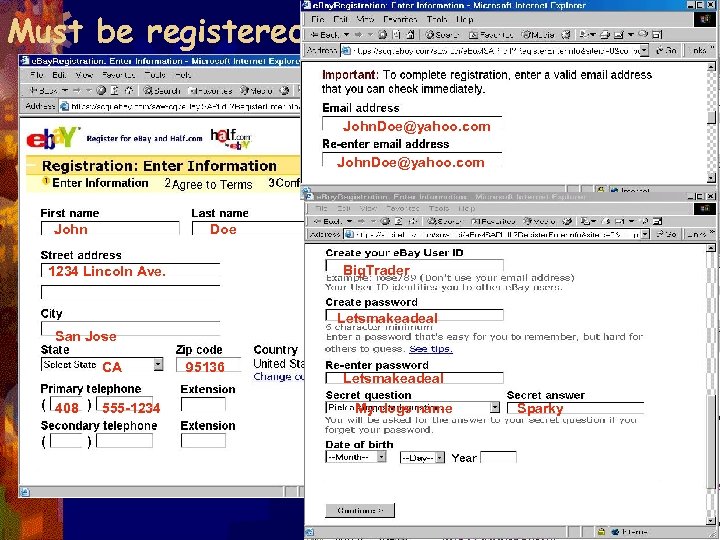Click the Continue button
This screenshot has height=540, width=720.
pyautogui.click(x=360, y=510)
